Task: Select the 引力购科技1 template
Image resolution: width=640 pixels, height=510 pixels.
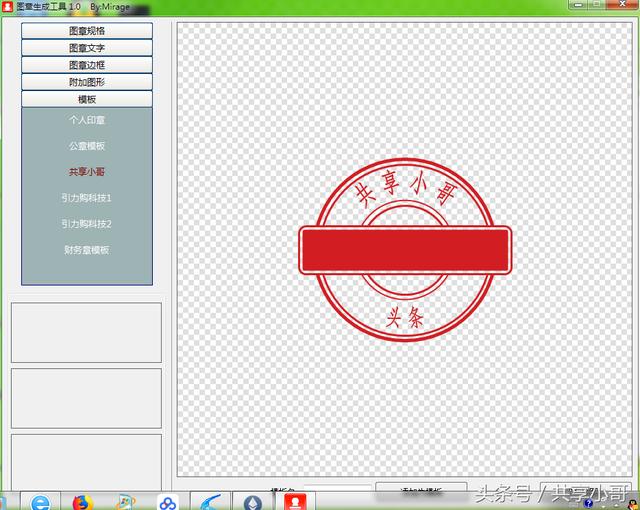Action: point(87,198)
